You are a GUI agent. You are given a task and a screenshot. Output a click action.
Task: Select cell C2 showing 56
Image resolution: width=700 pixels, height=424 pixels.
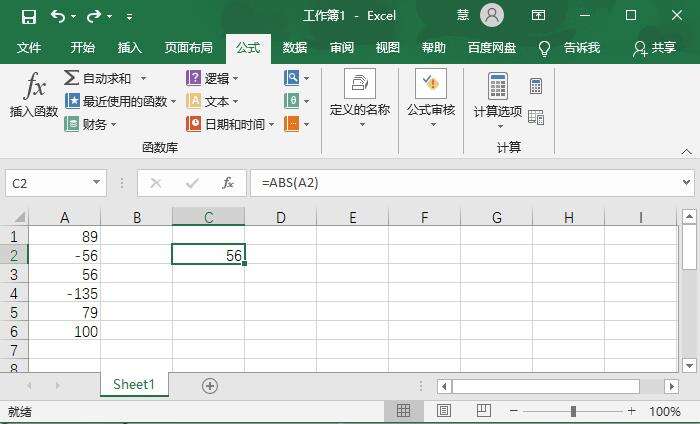point(208,255)
